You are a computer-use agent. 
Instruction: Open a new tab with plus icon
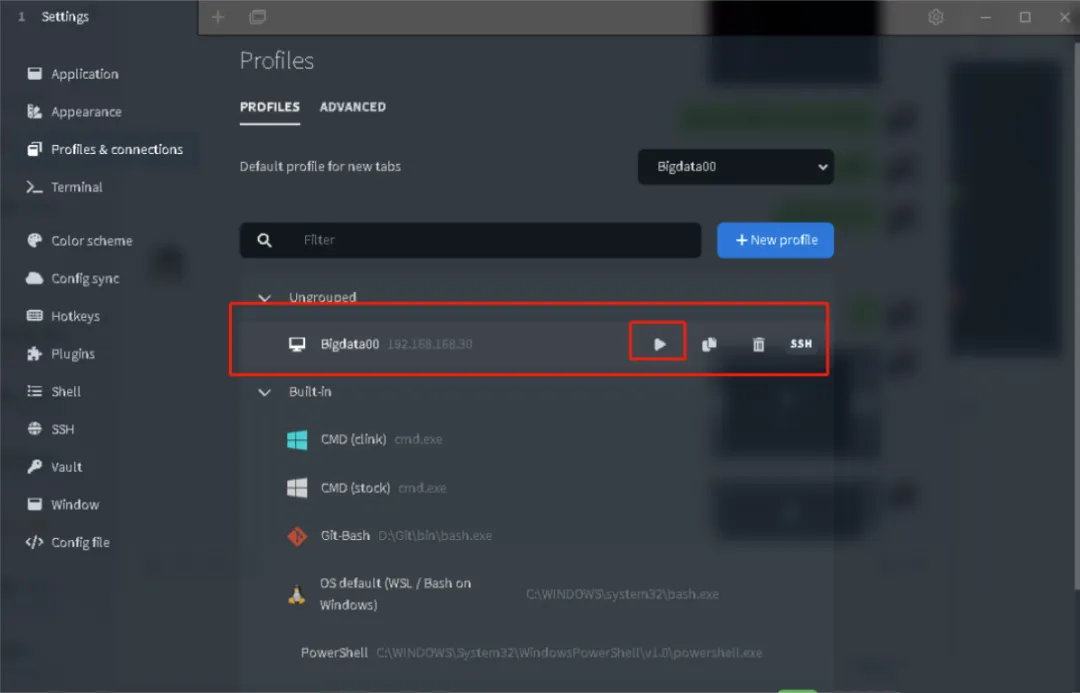(218, 17)
